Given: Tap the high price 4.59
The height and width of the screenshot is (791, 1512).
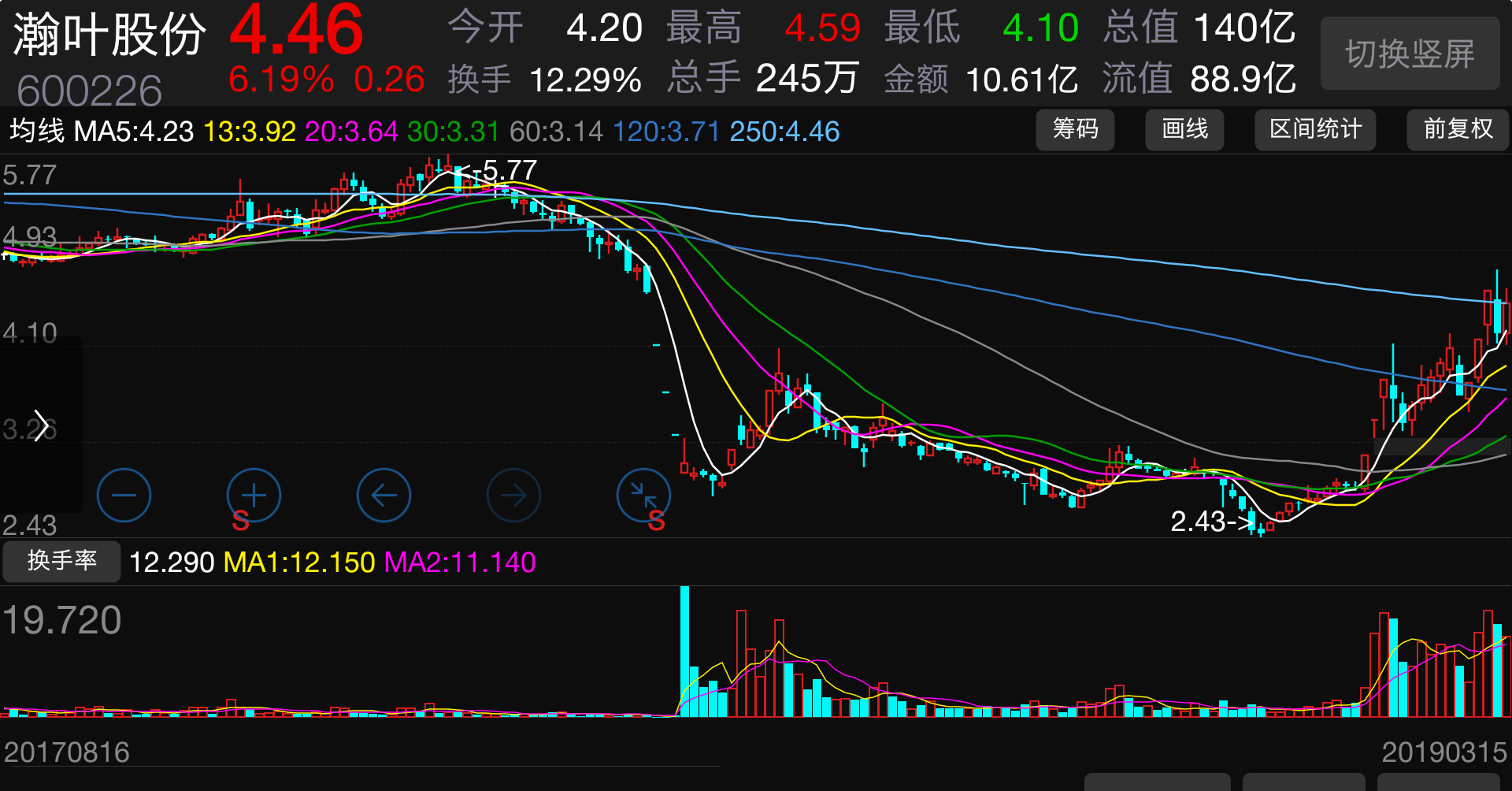Looking at the screenshot, I should point(823,28).
